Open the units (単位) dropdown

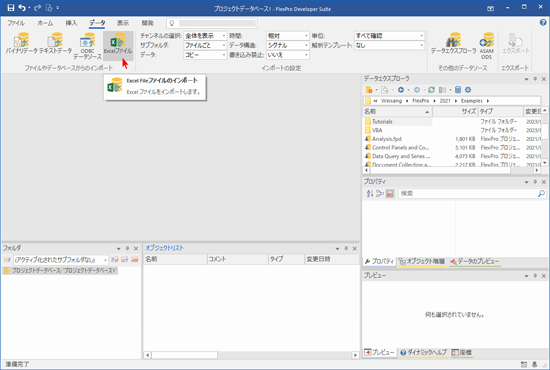tap(389, 36)
